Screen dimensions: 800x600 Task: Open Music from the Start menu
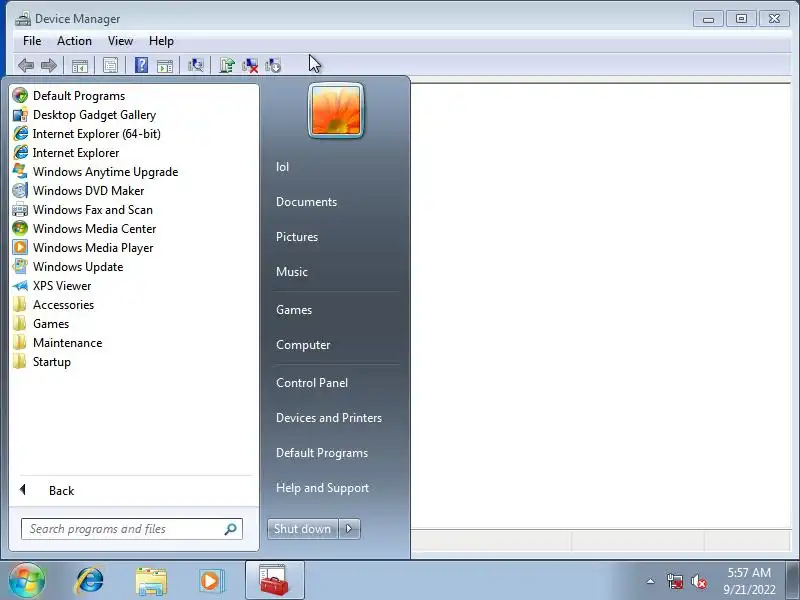[291, 272]
